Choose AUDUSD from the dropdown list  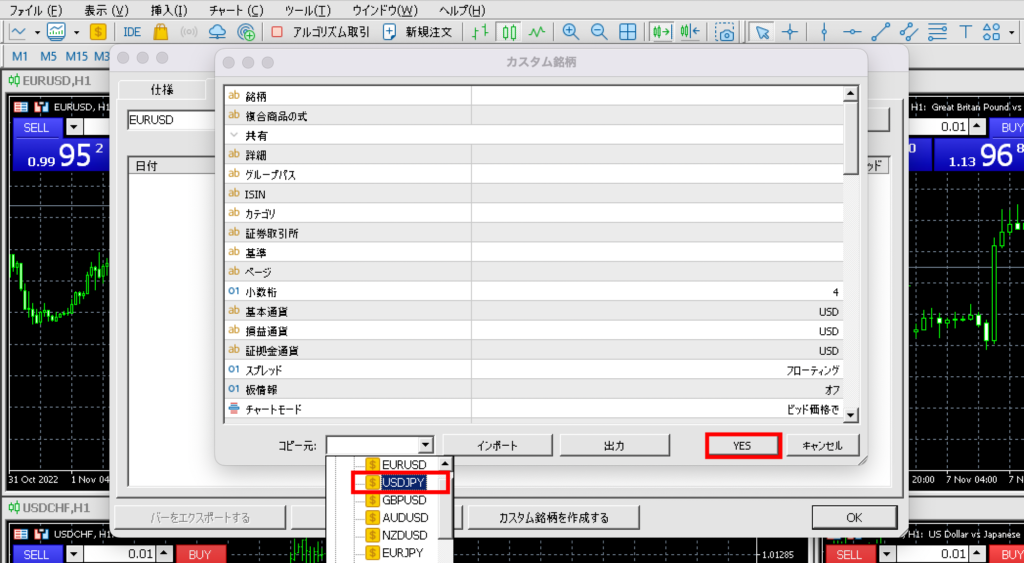[x=405, y=518]
